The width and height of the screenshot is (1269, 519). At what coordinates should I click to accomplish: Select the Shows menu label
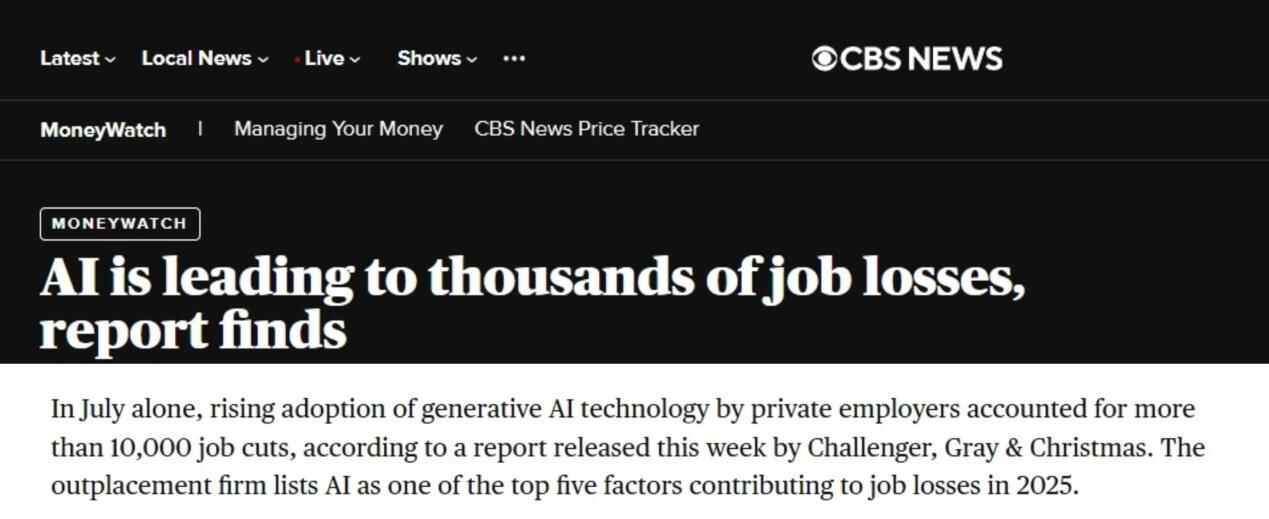click(428, 59)
